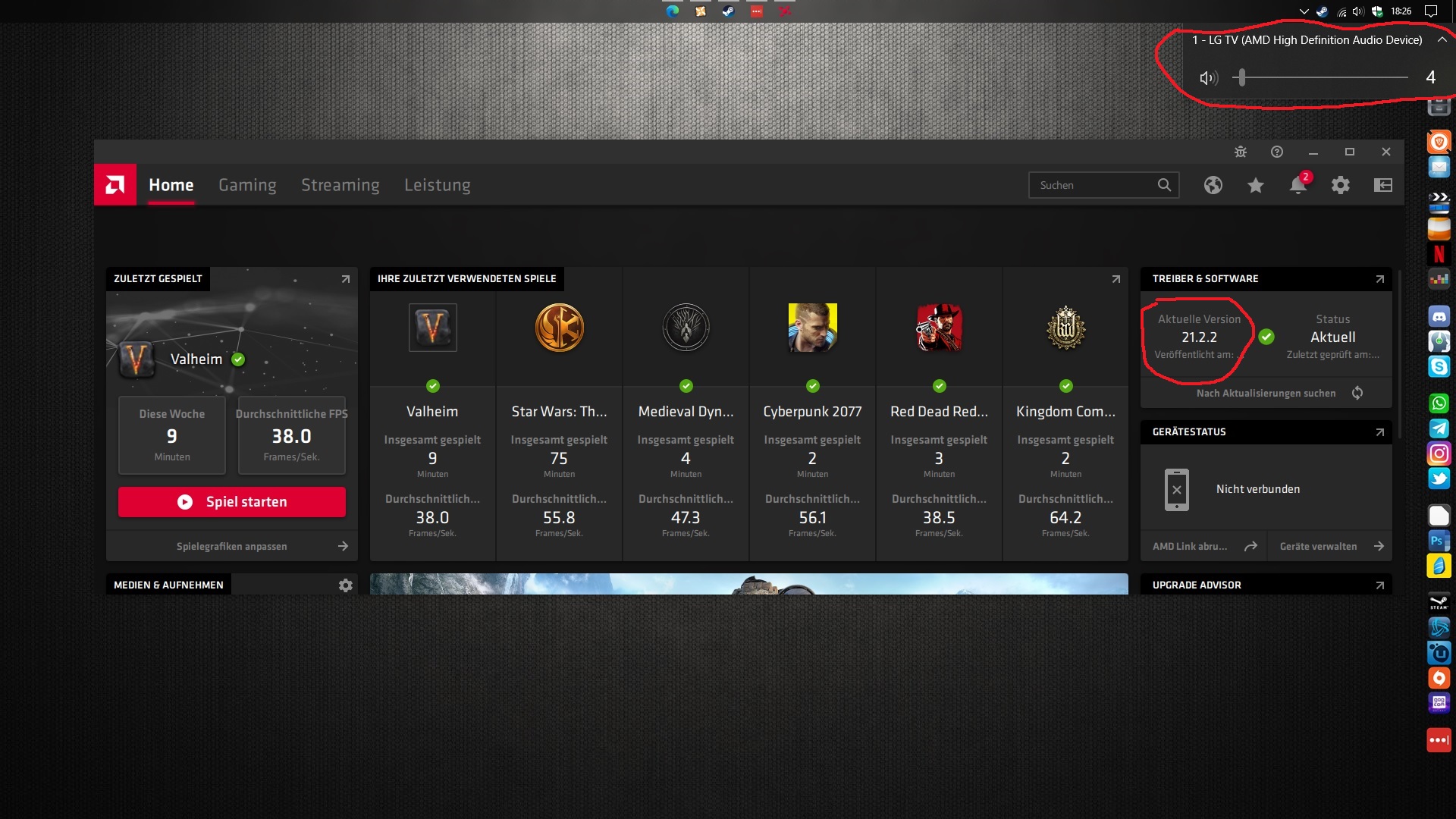The image size is (1456, 819).
Task: Open Discord from dock
Action: pos(1439,316)
